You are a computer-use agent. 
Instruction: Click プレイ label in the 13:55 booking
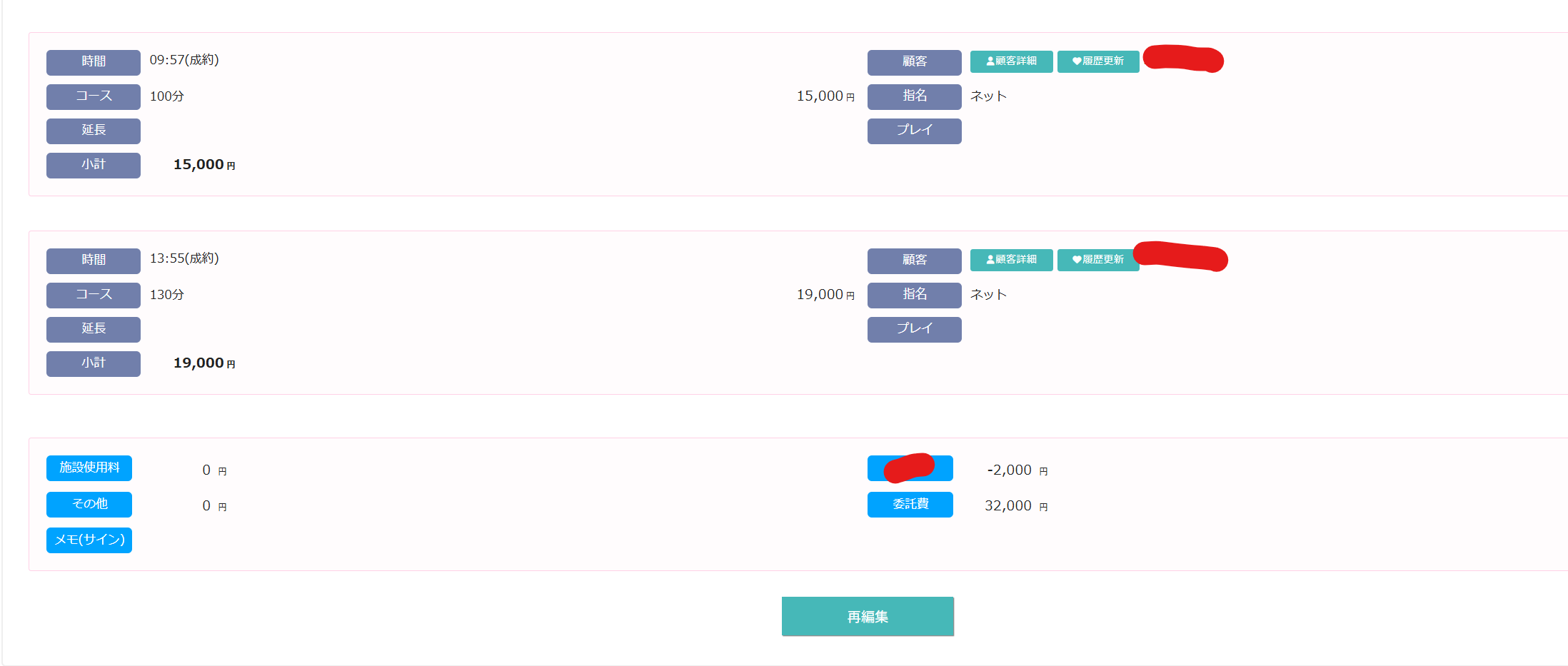[914, 329]
